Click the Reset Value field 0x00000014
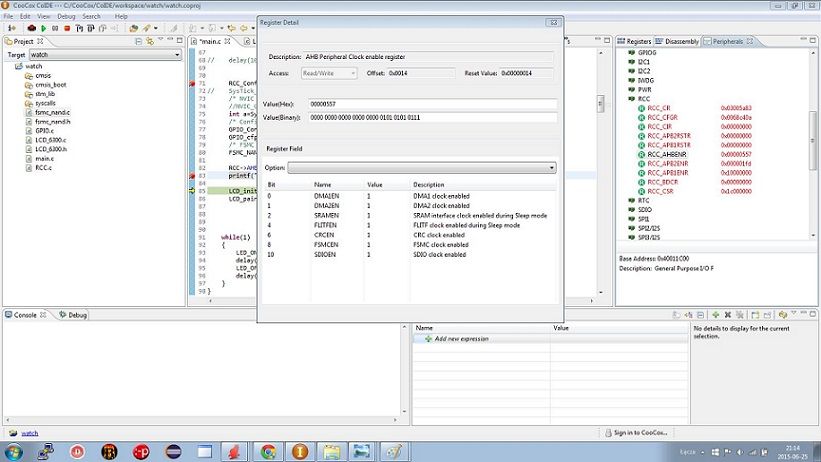The height and width of the screenshot is (462, 821). point(526,73)
